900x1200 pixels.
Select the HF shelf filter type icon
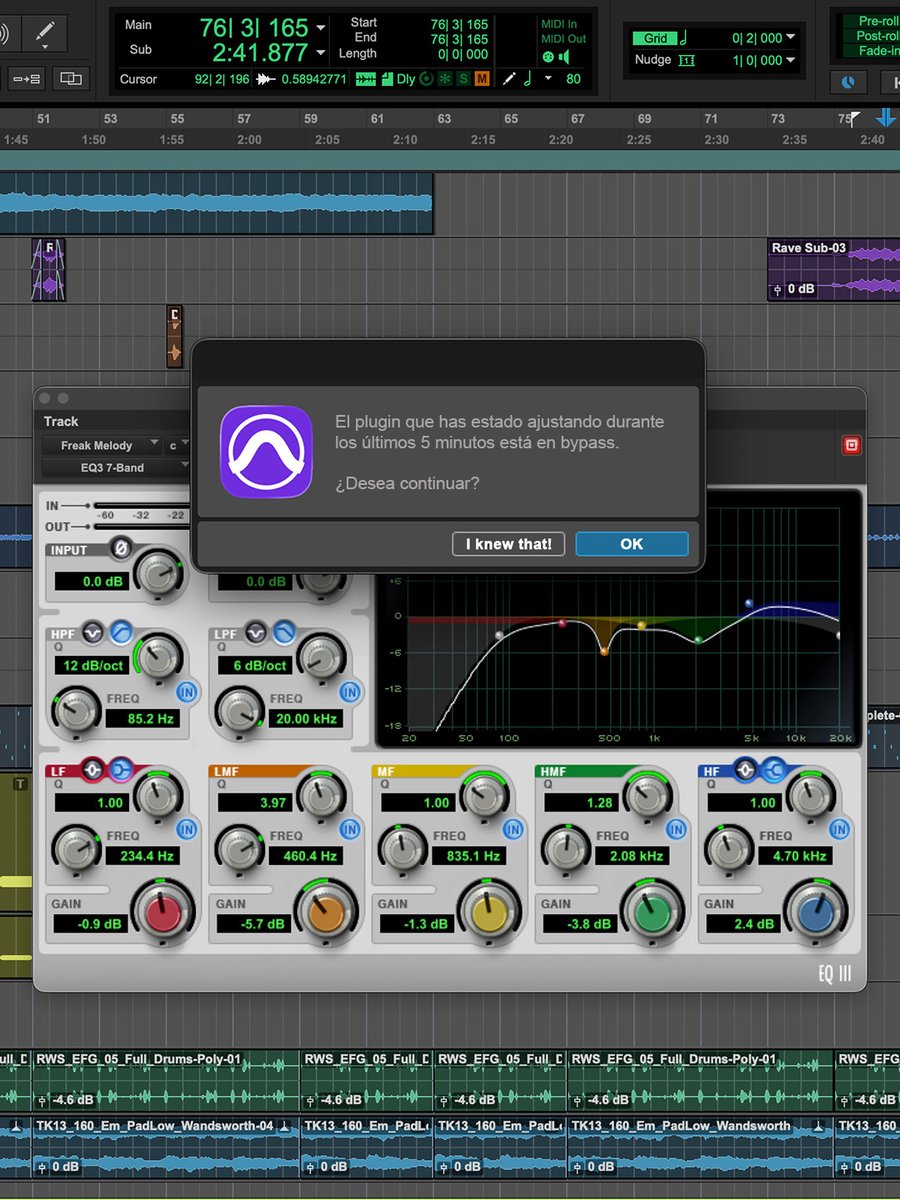[x=774, y=769]
